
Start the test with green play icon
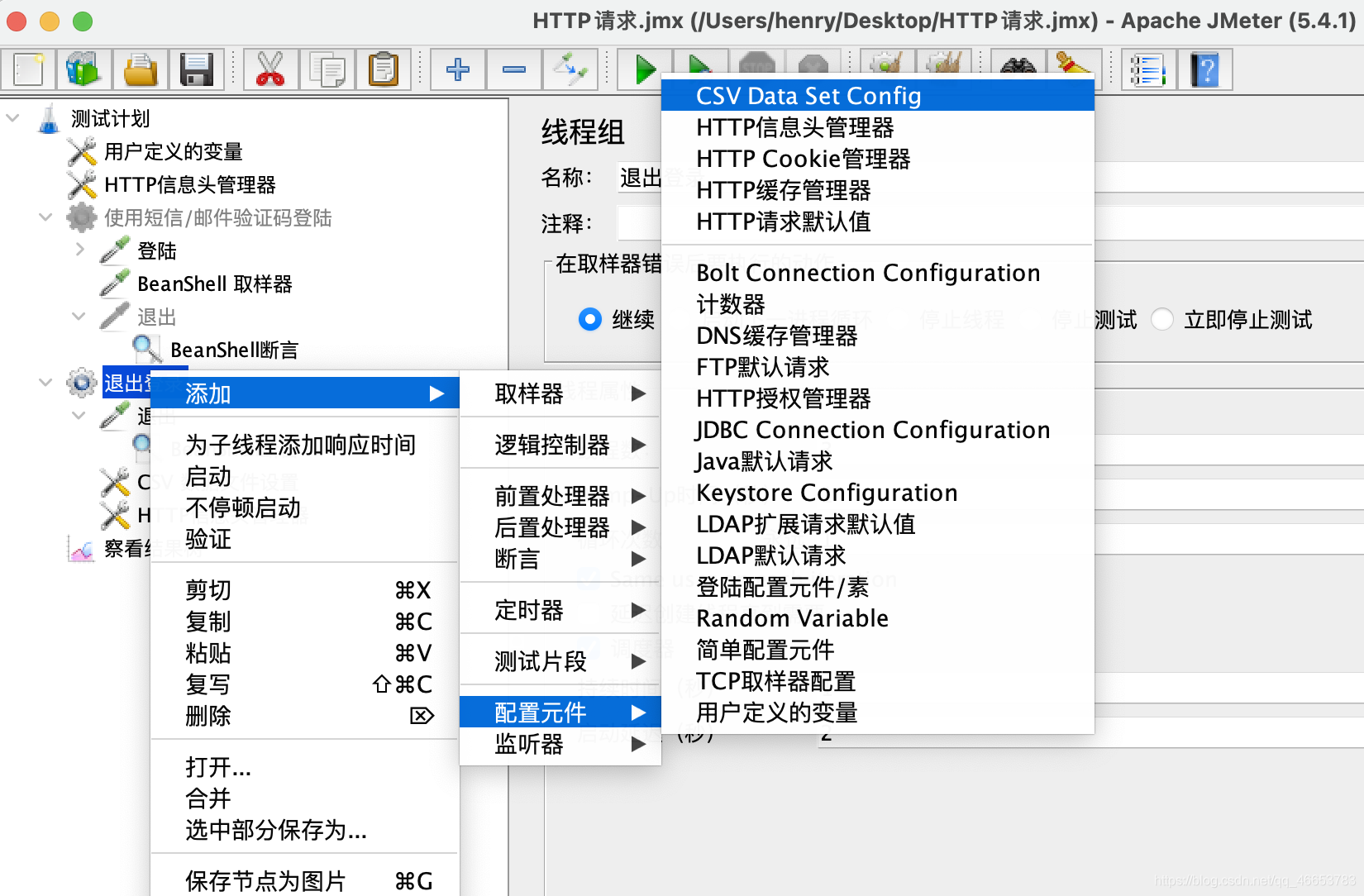(645, 69)
